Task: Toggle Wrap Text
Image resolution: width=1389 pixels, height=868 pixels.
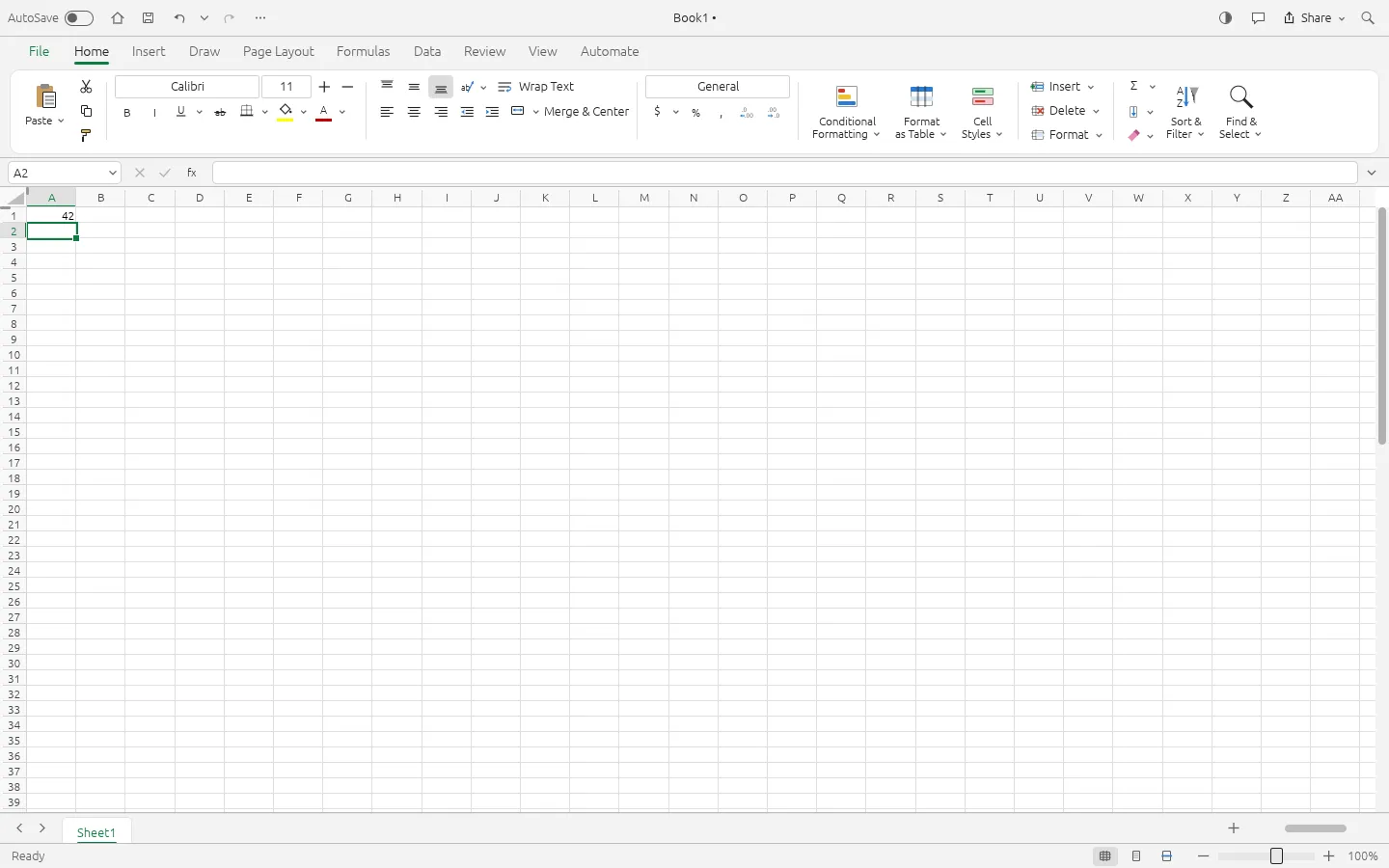Action: click(536, 87)
